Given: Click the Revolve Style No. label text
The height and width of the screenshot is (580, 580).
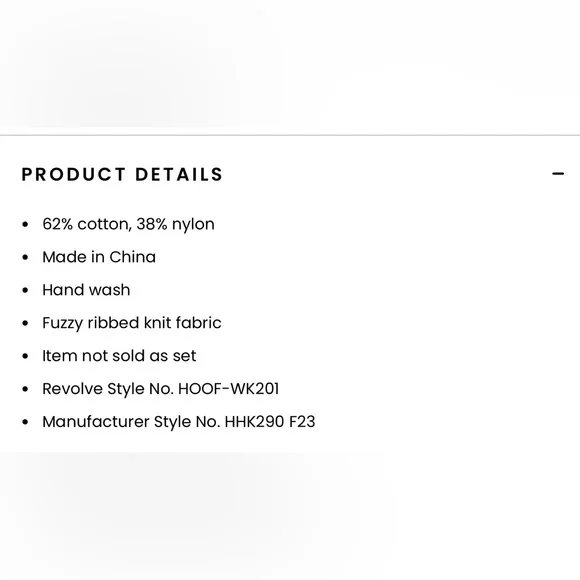Looking at the screenshot, I should click(x=108, y=389).
